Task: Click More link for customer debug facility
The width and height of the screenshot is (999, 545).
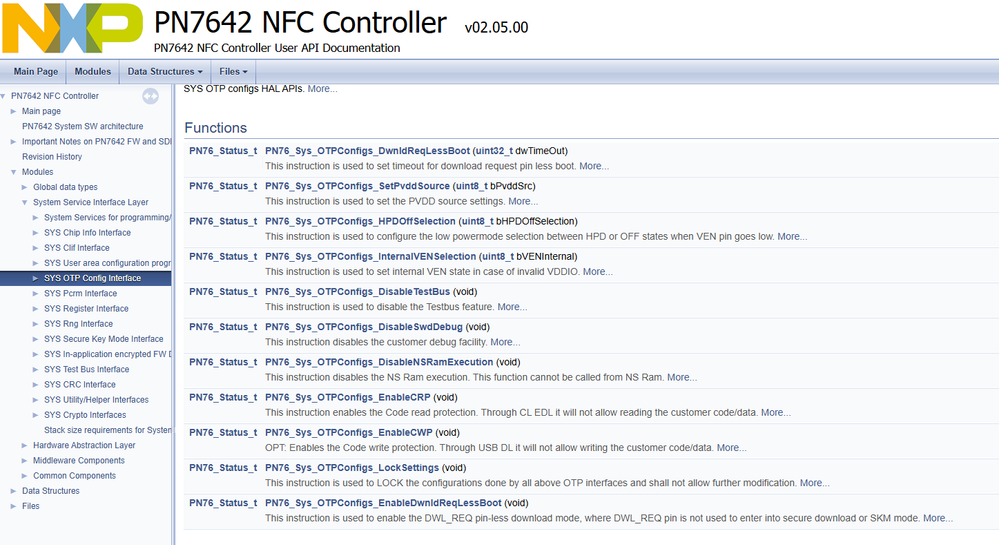Action: click(505, 342)
